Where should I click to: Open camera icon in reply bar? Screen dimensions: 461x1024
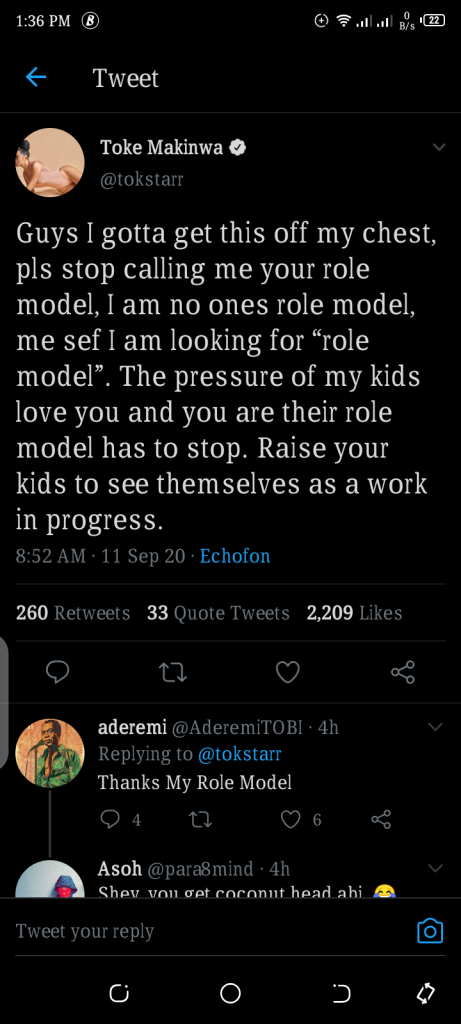point(430,931)
